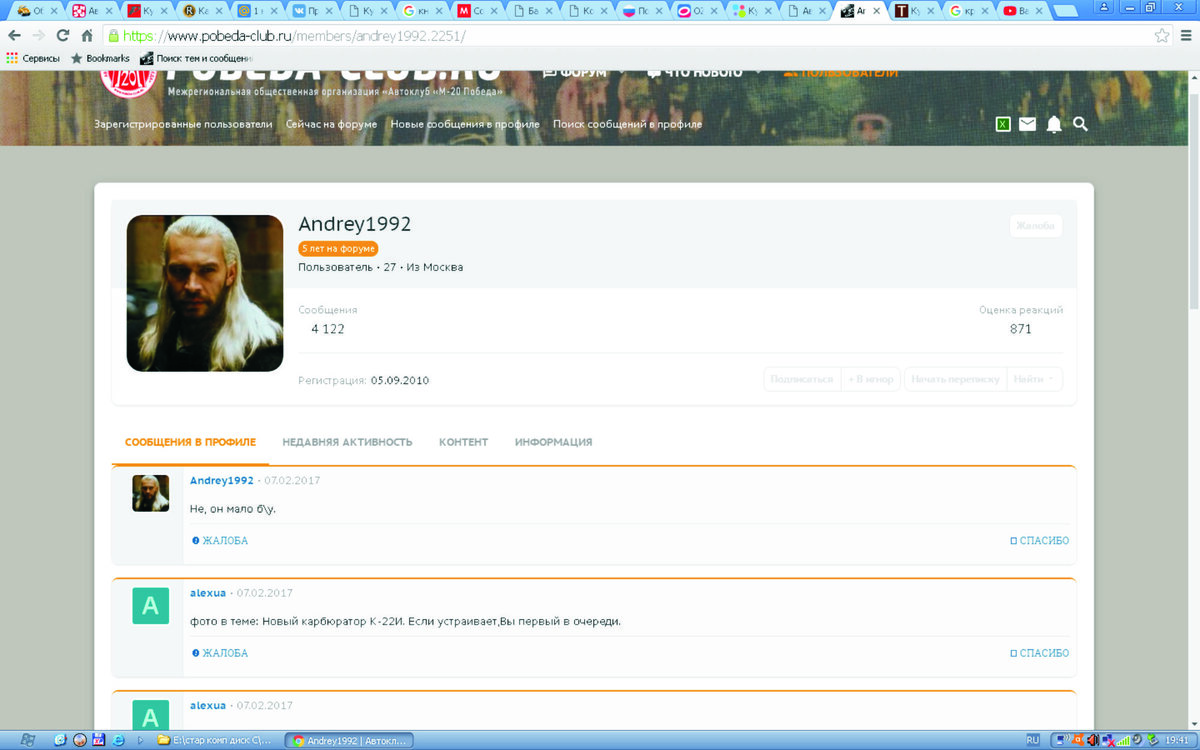Viewport: 1200px width, 750px height.
Task: Click the browser home icon
Action: point(87,35)
